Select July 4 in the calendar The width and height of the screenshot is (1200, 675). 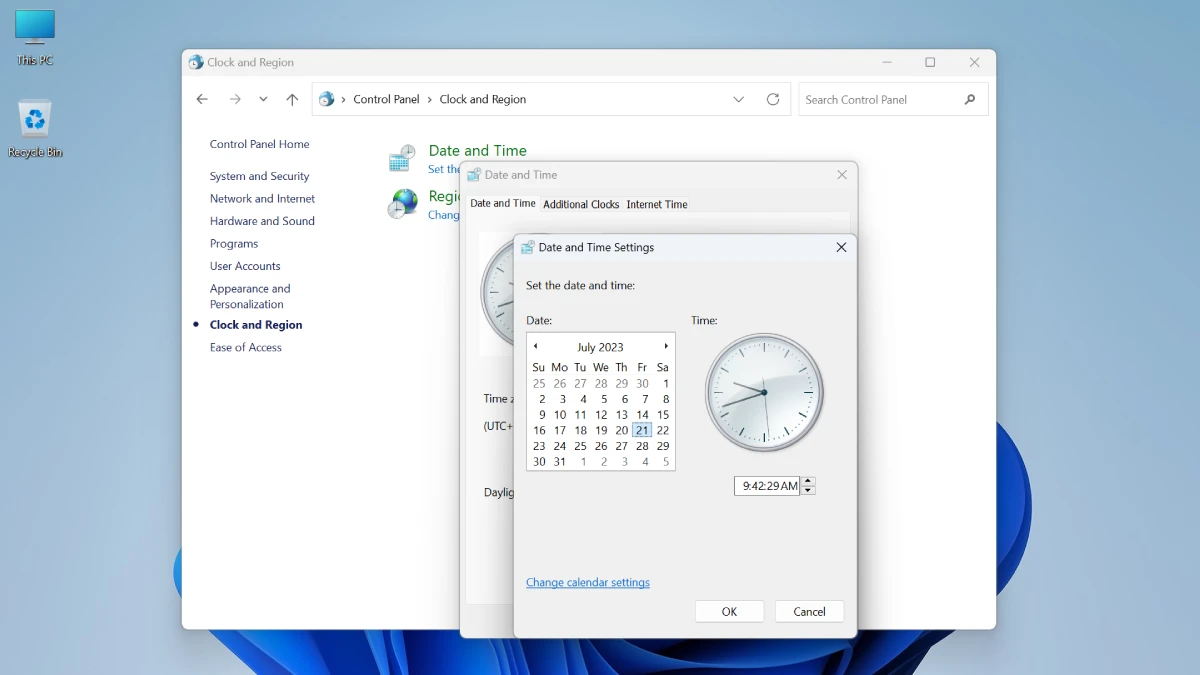point(584,399)
